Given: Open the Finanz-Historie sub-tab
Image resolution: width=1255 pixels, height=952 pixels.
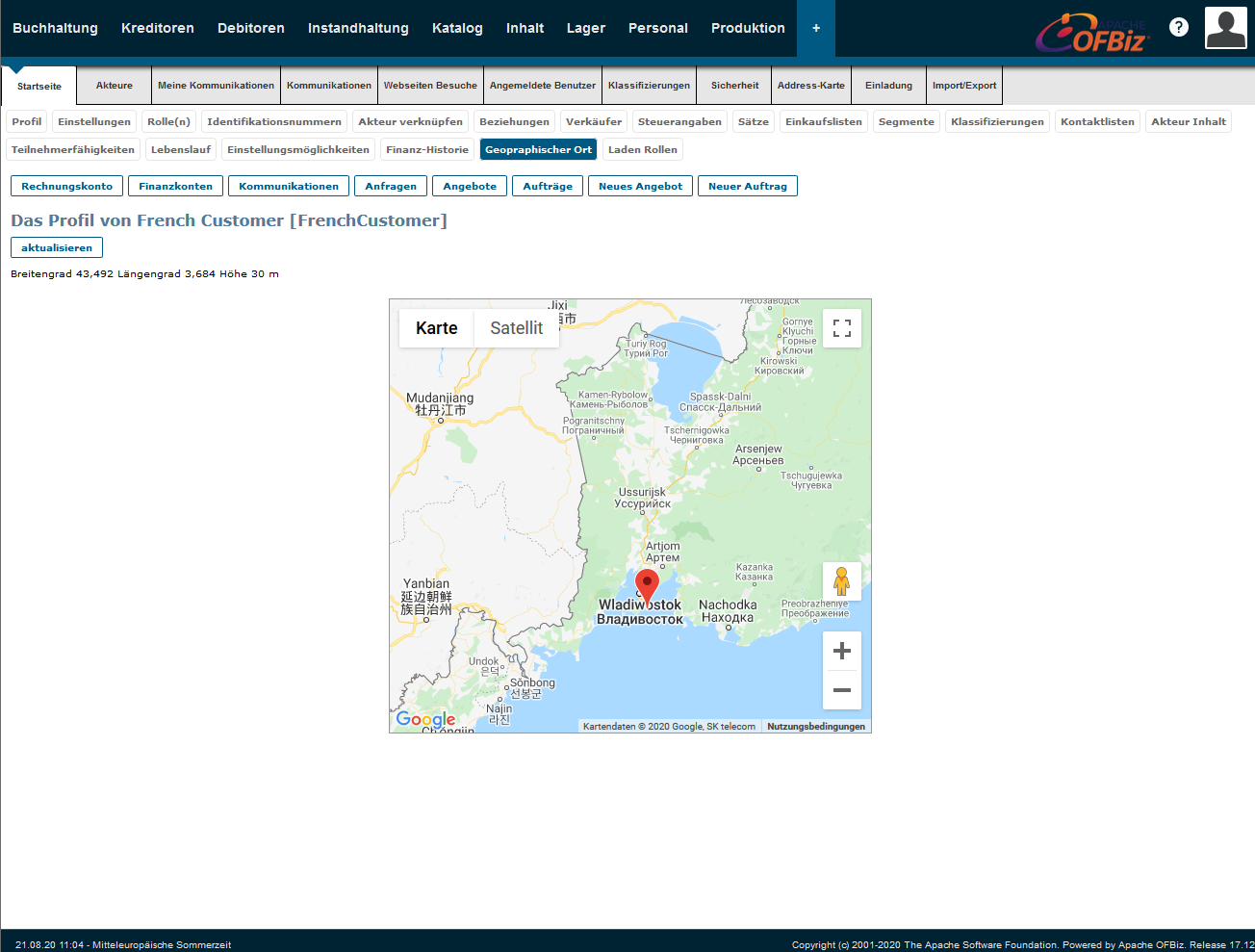Looking at the screenshot, I should (x=427, y=149).
